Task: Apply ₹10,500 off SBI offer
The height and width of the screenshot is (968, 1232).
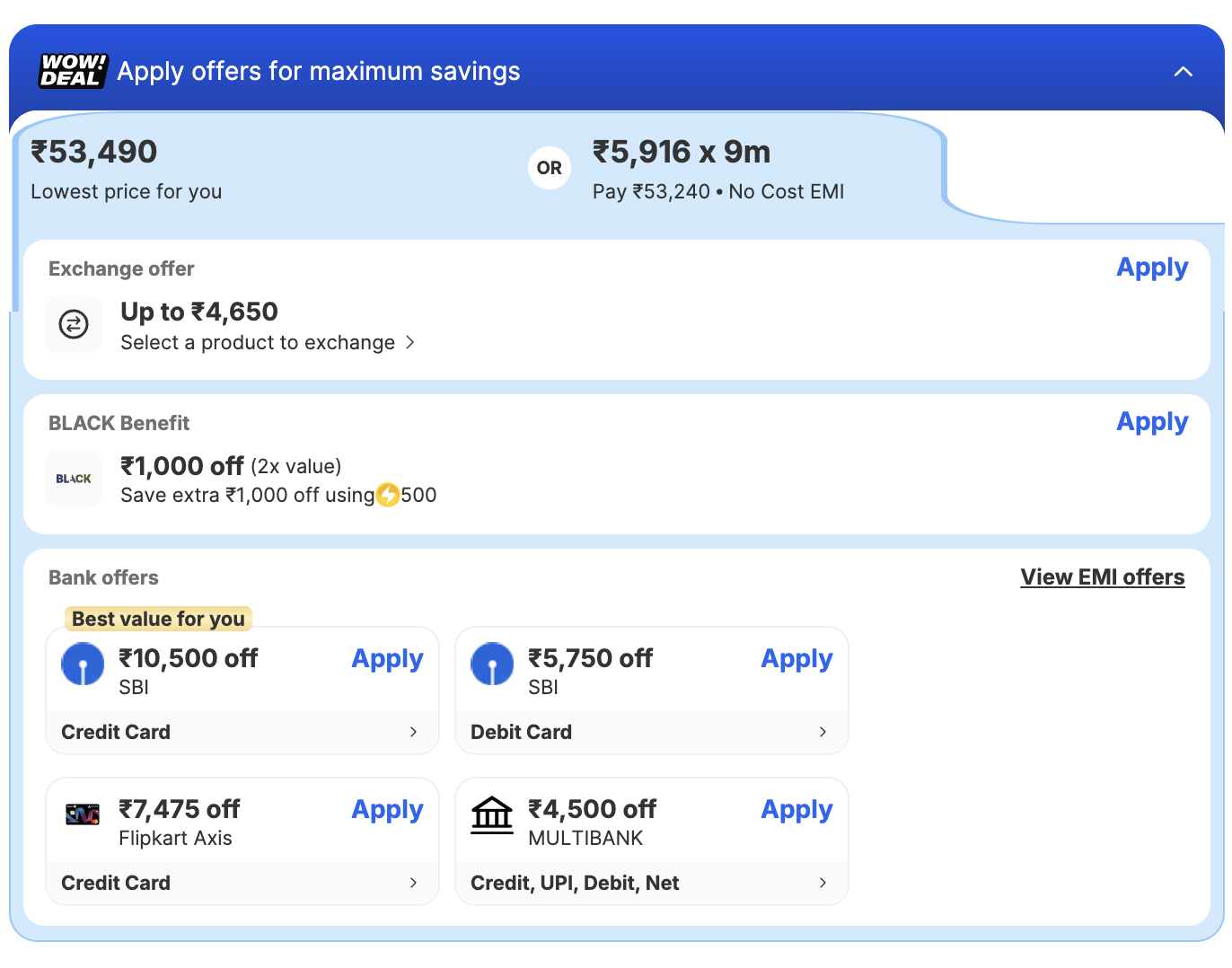Action: 387,659
